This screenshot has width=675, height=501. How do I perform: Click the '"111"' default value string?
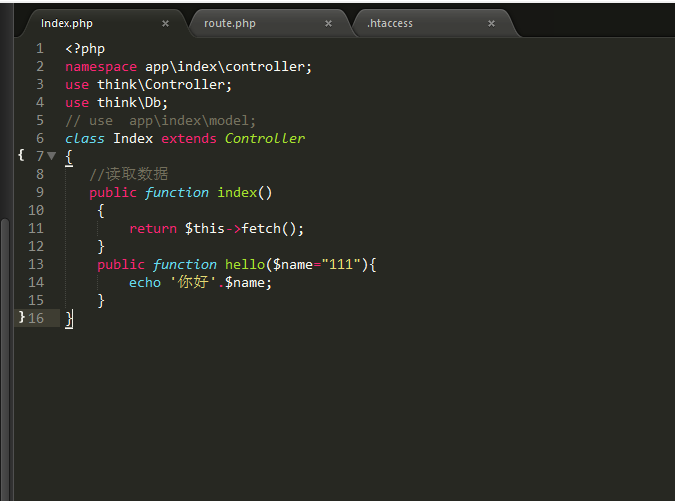coord(341,264)
